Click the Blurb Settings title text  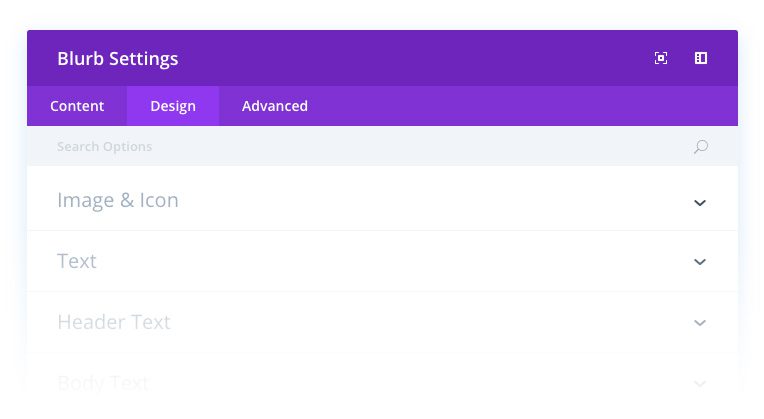pyautogui.click(x=118, y=58)
